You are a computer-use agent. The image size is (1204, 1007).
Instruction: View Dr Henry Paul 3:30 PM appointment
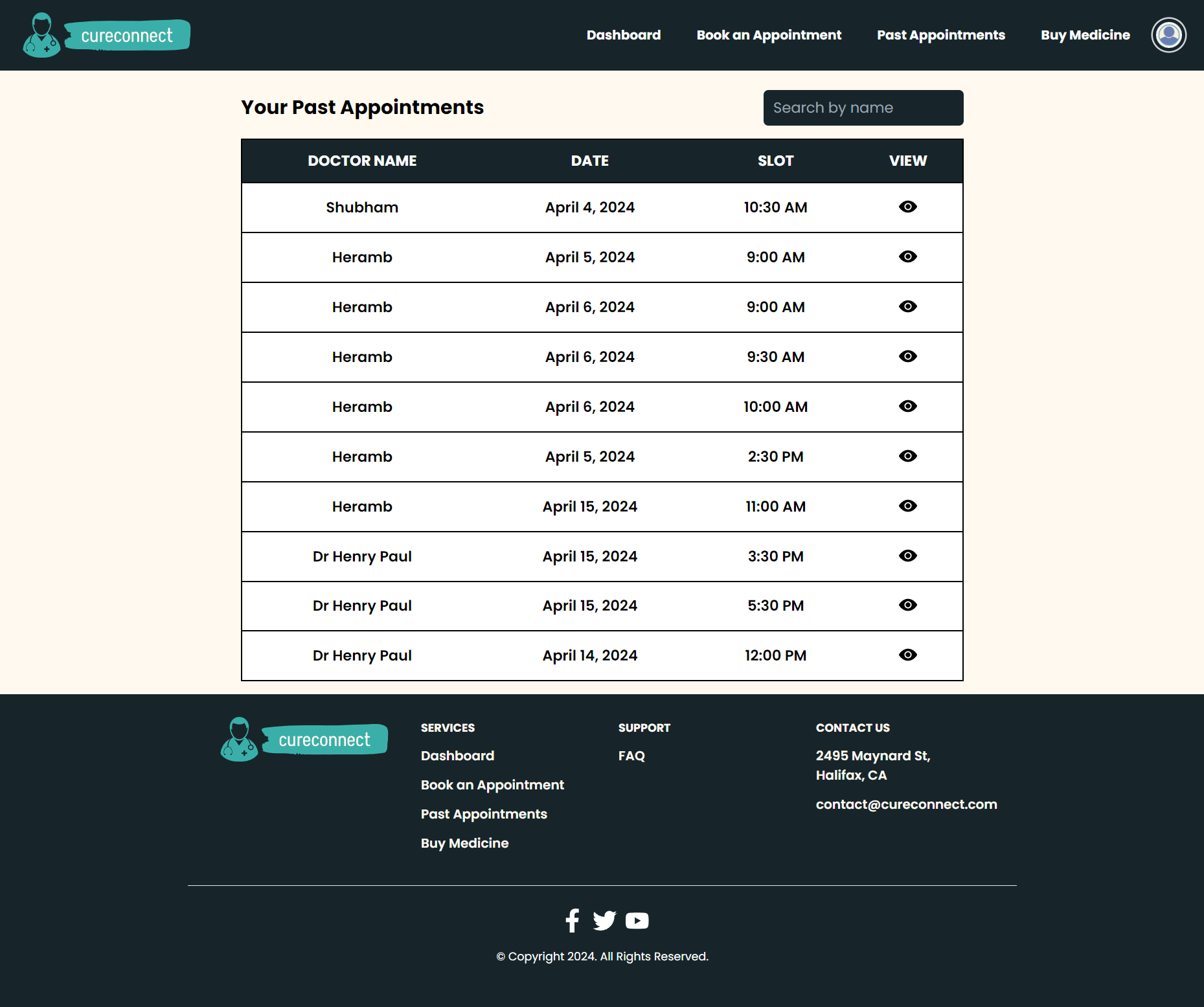[907, 556]
